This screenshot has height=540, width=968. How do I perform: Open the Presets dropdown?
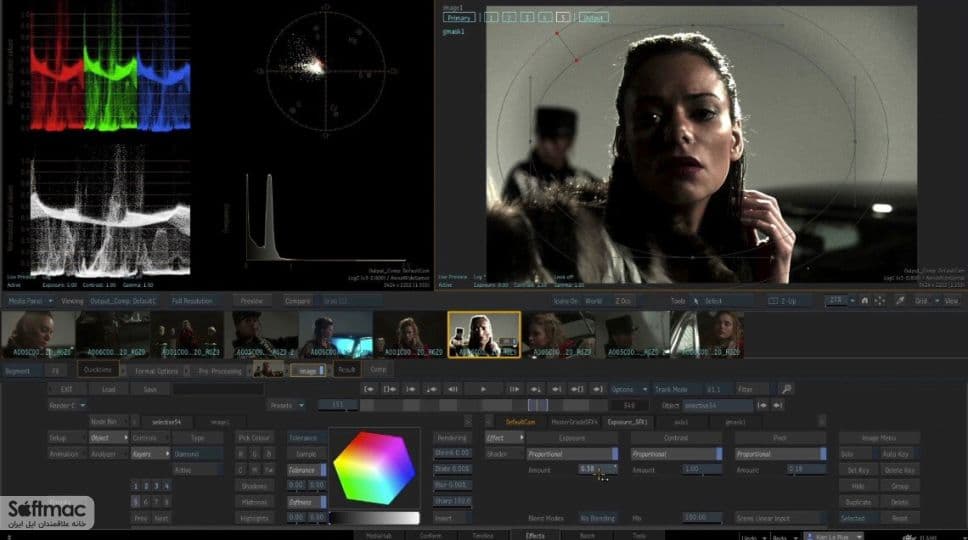[286, 405]
